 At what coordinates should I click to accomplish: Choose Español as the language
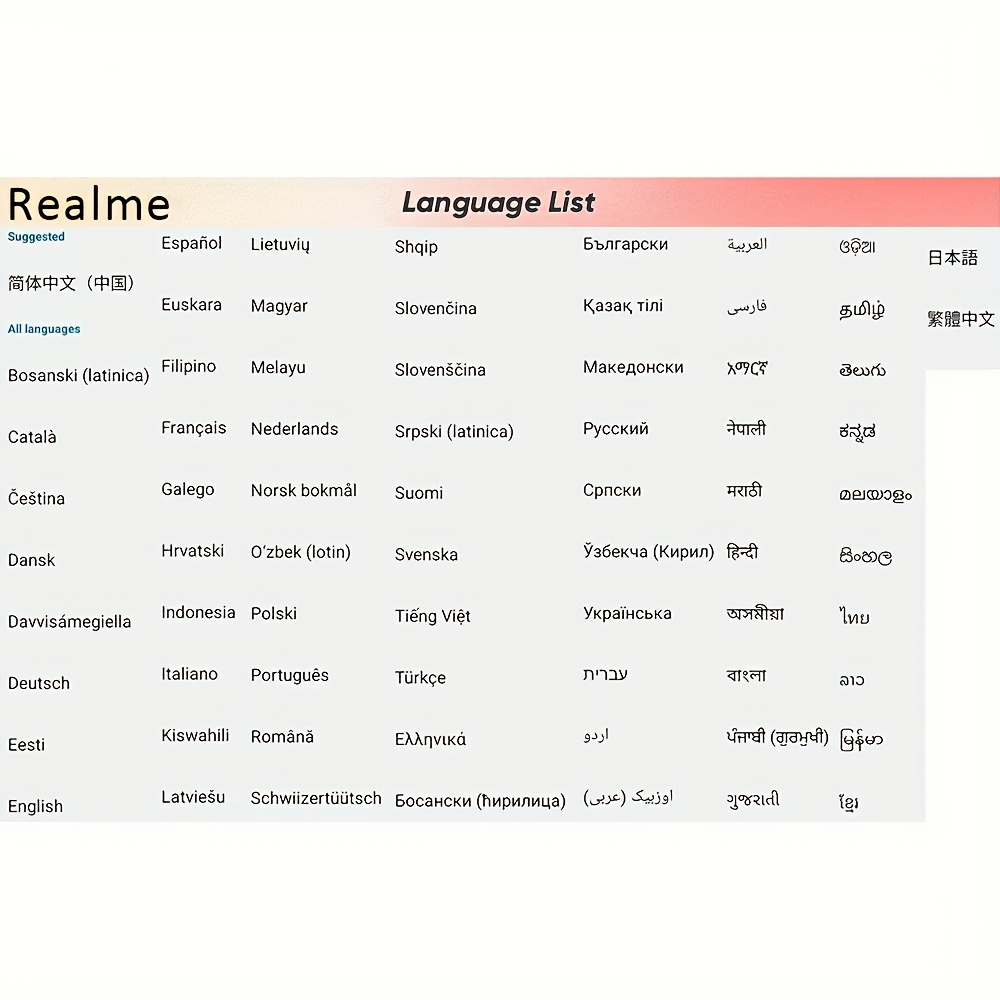(x=191, y=243)
